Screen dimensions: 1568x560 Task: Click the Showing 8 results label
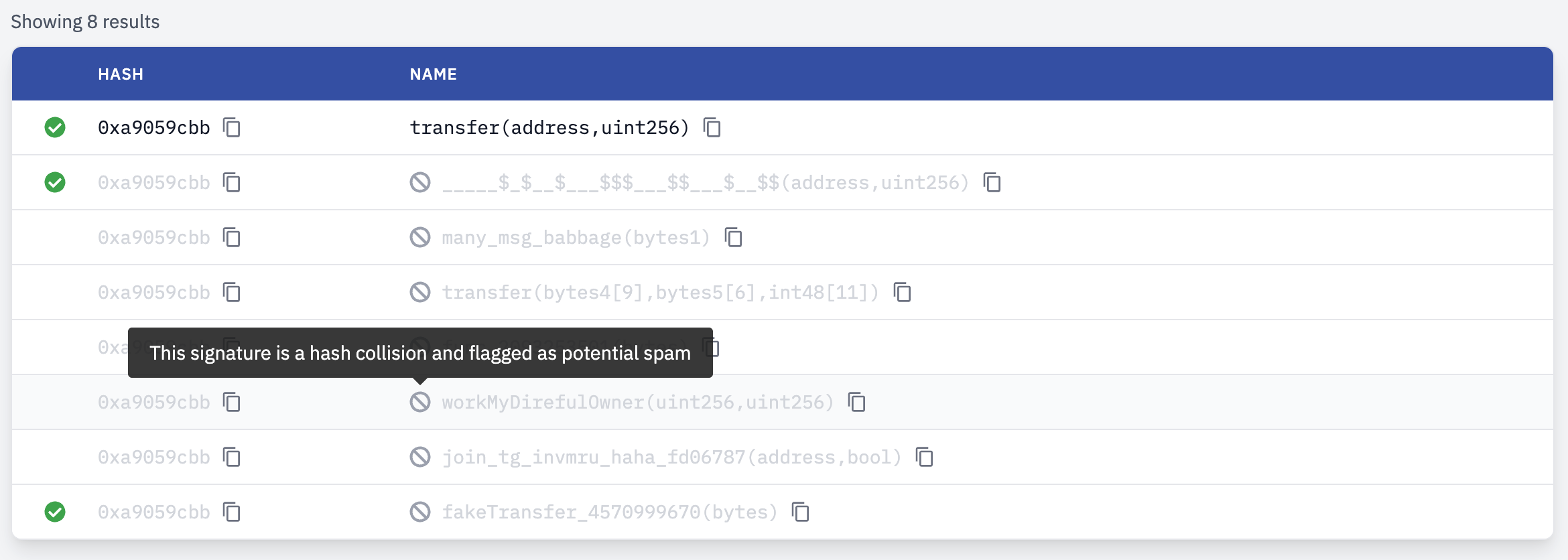click(x=85, y=21)
